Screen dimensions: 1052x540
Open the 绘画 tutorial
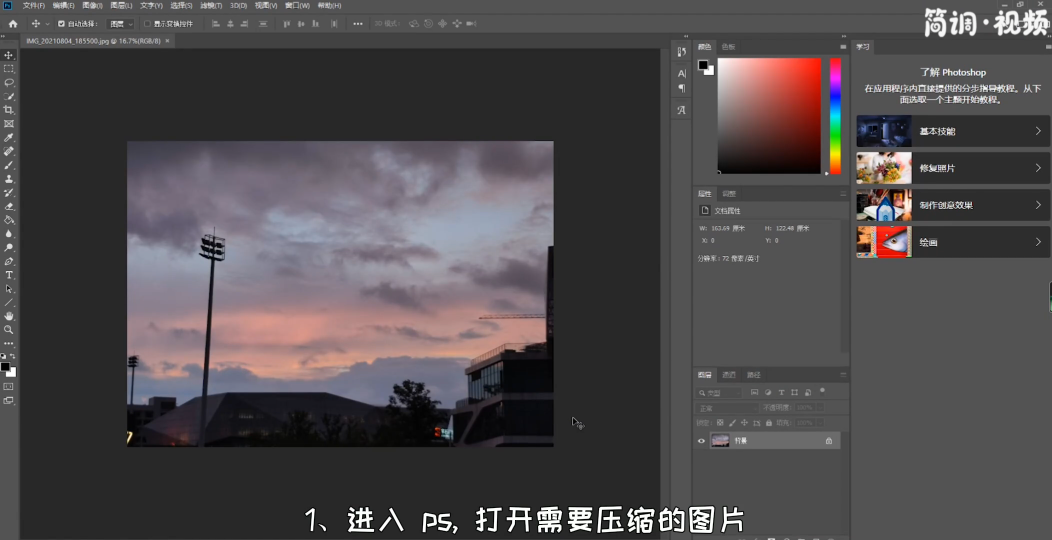click(x=949, y=242)
